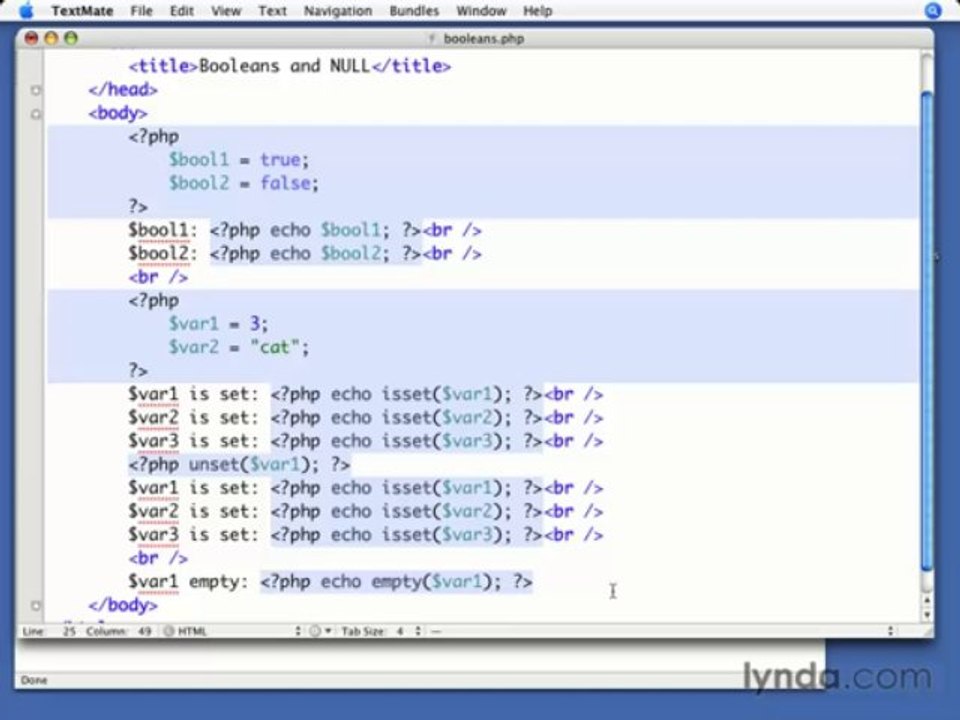Screen dimensions: 960x720
Task: Click the scroll down arrow
Action: (927, 614)
